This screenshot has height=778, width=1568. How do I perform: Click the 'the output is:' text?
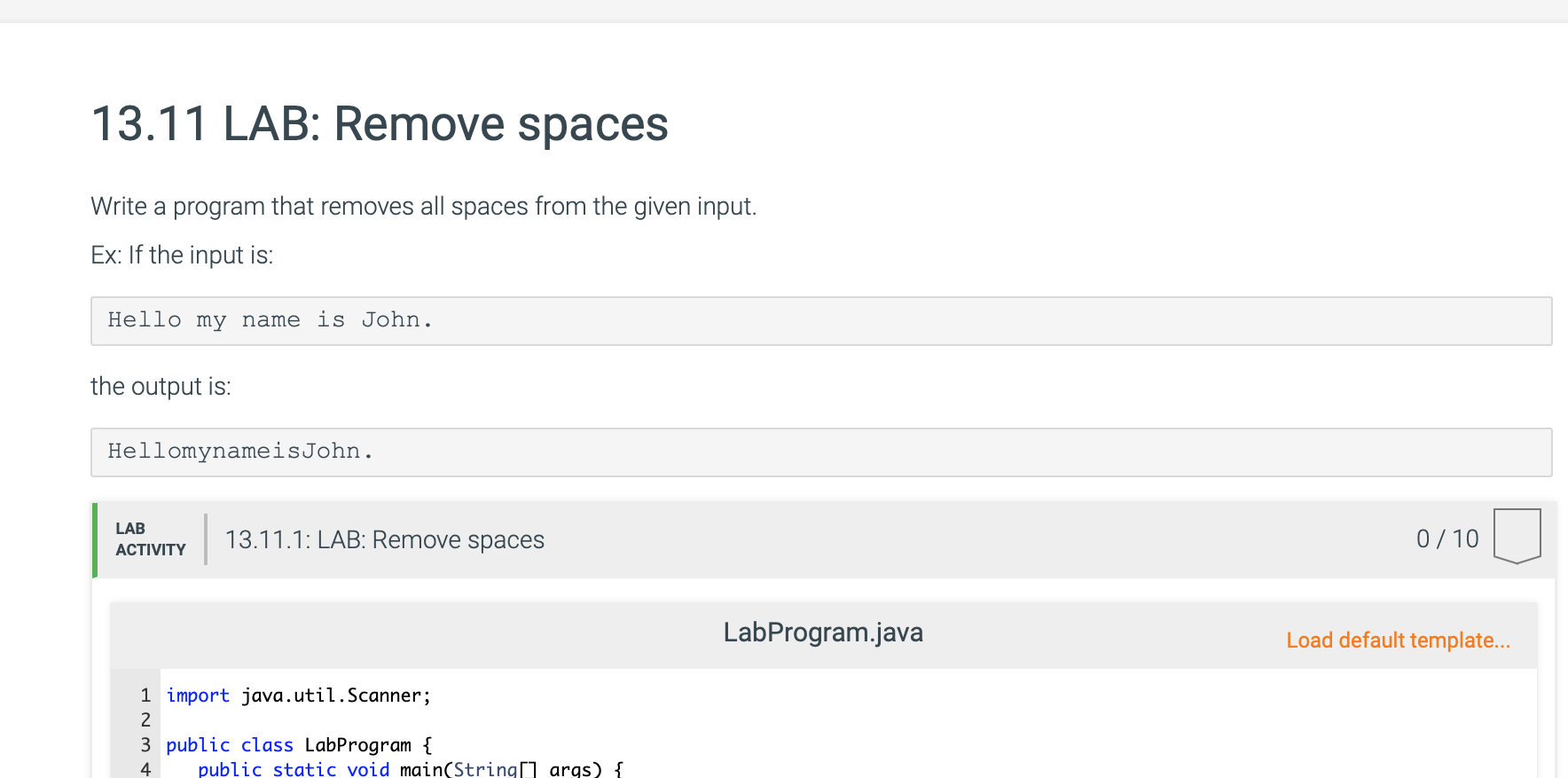pos(161,387)
